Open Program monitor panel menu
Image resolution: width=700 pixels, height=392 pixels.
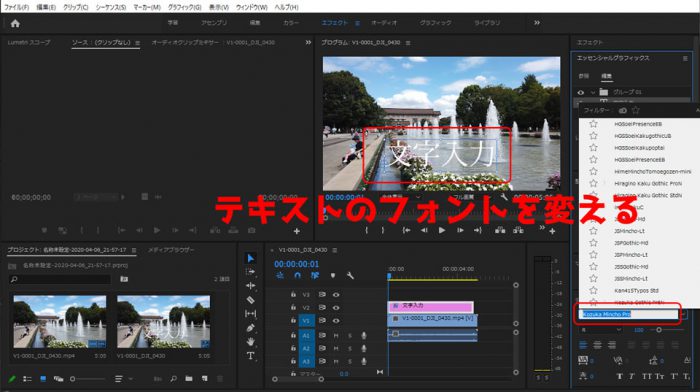[x=408, y=43]
